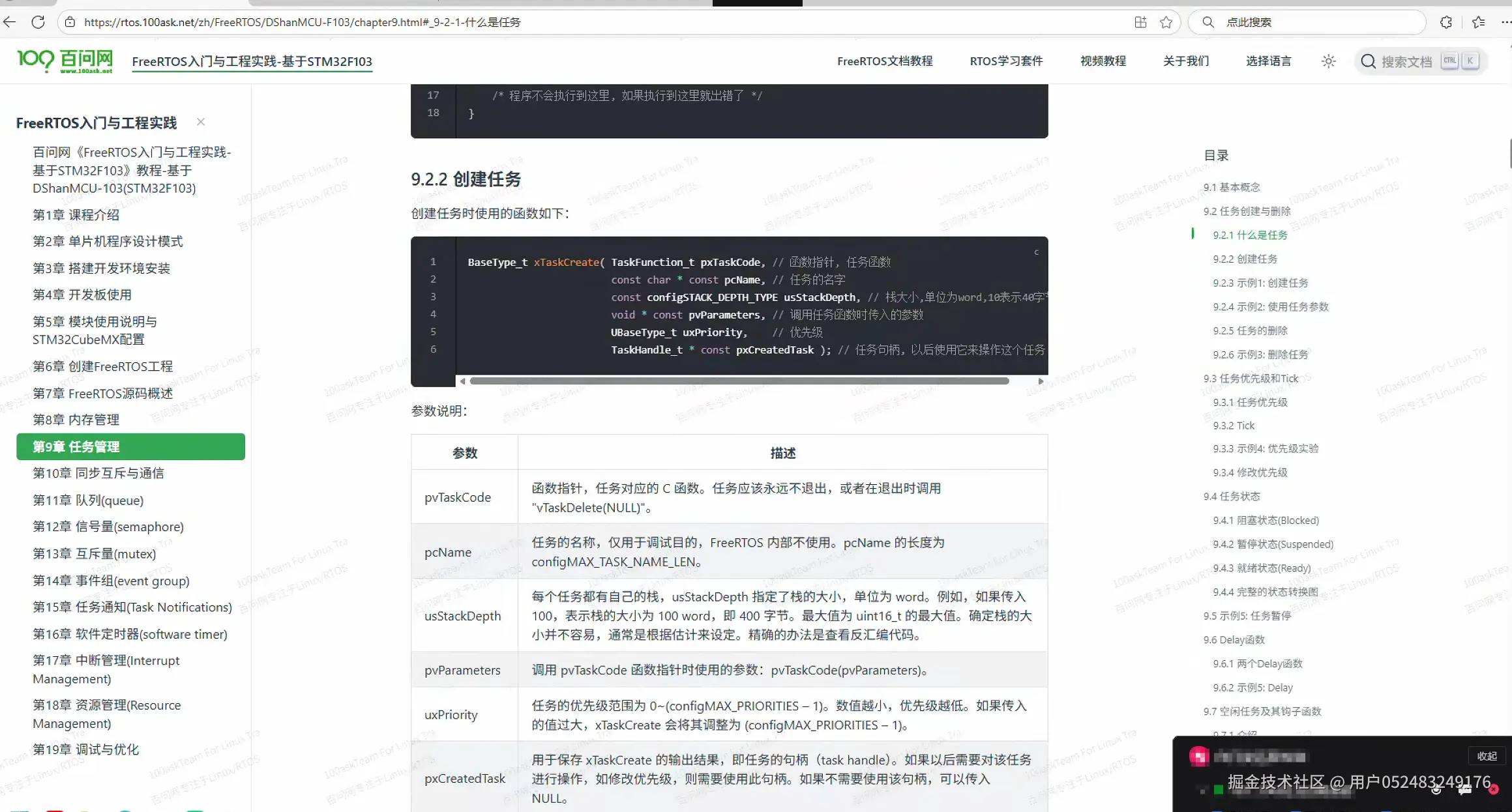The width and height of the screenshot is (1512, 812).
Task: Open FreeRTOS文档教程 in the top navigation
Action: pos(885,61)
